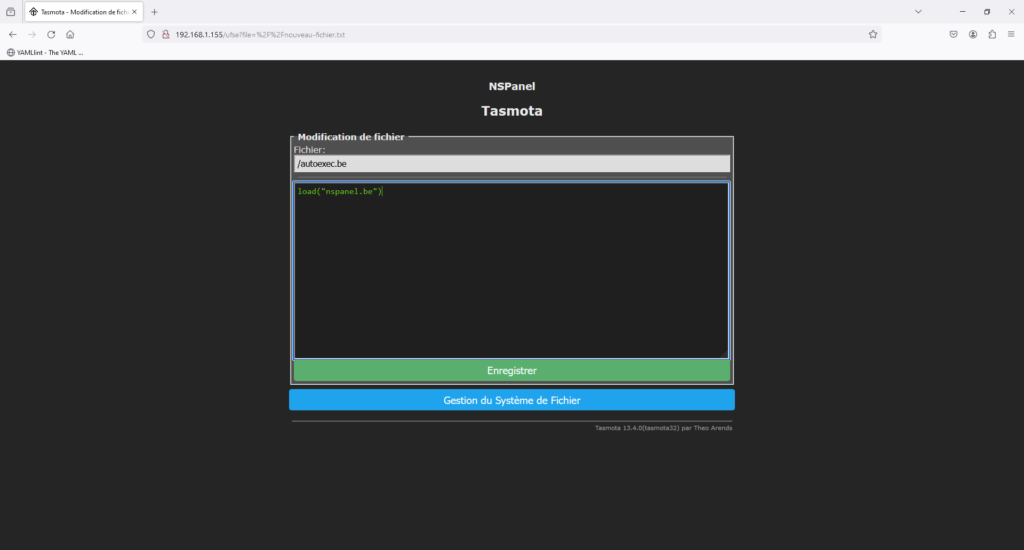This screenshot has height=550, width=1024.
Task: Open the insecure connection padlock icon
Action: [166, 35]
